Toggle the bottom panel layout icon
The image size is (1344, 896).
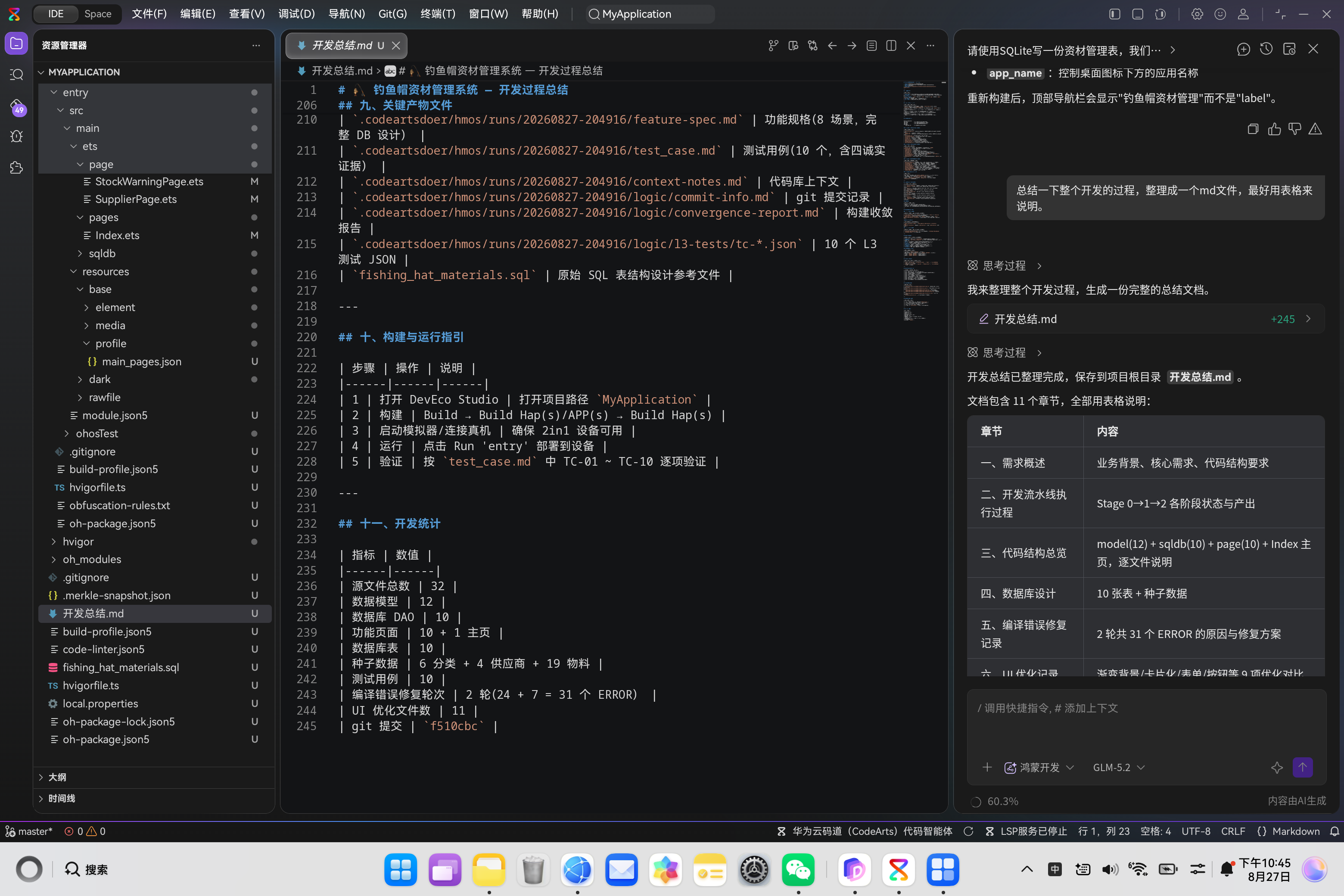[1137, 14]
